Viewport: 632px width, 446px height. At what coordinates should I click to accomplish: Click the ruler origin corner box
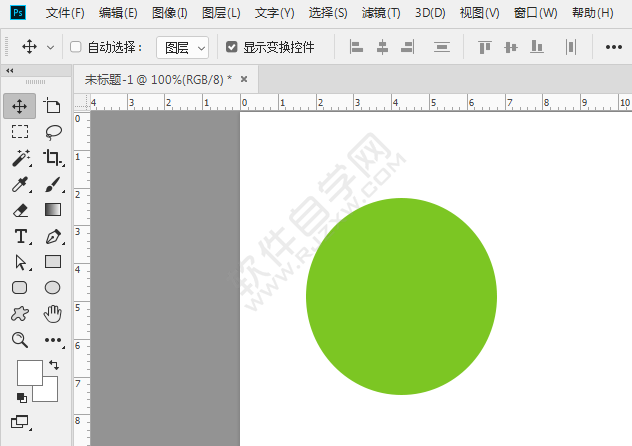(81, 102)
